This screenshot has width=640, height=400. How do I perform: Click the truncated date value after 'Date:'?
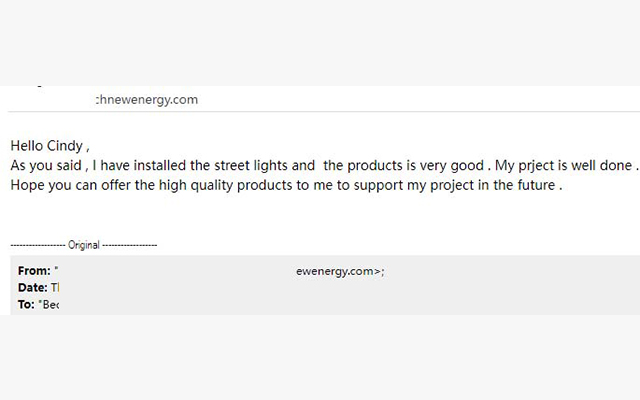[x=55, y=287]
